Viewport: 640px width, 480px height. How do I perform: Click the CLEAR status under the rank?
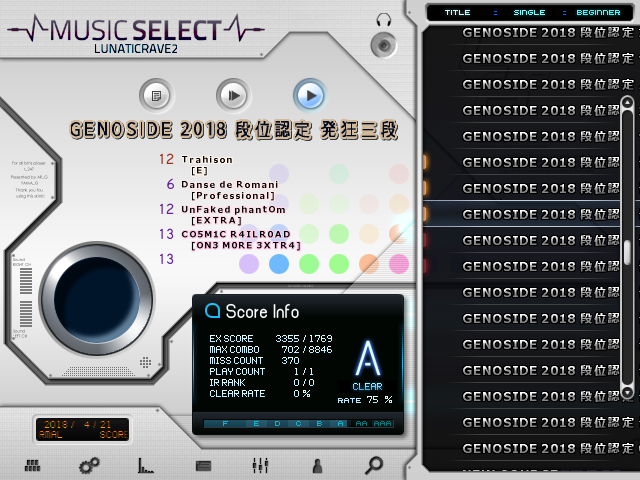(367, 387)
